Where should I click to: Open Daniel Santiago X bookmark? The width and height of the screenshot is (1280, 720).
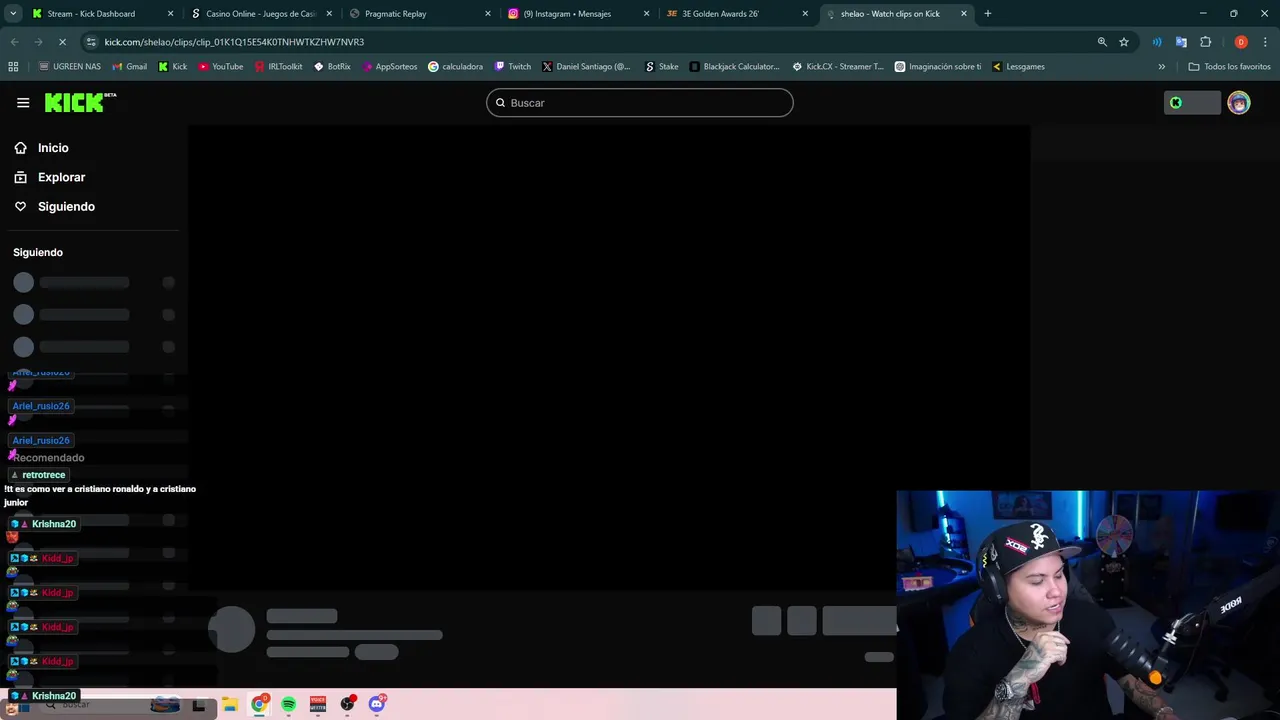click(x=586, y=67)
